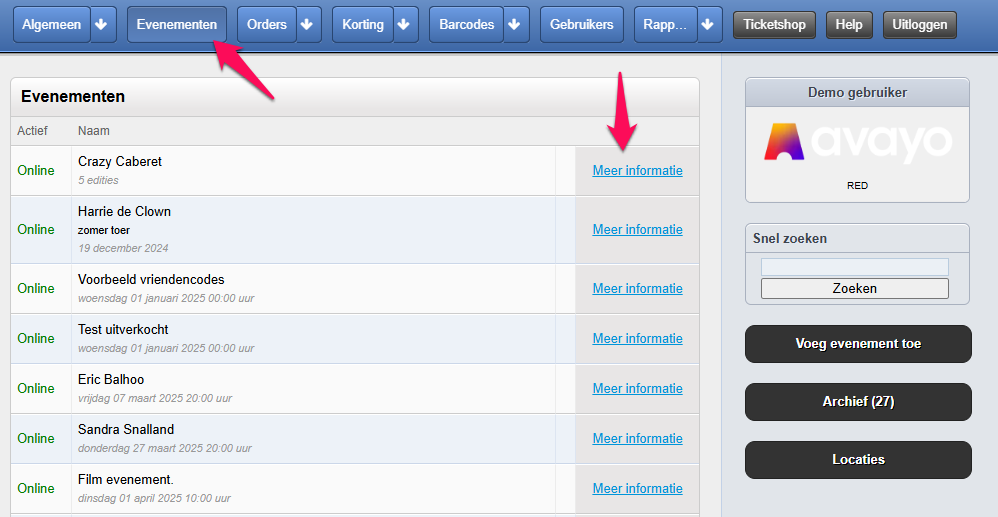Expand the Rapp... dropdown arrow

[710, 25]
